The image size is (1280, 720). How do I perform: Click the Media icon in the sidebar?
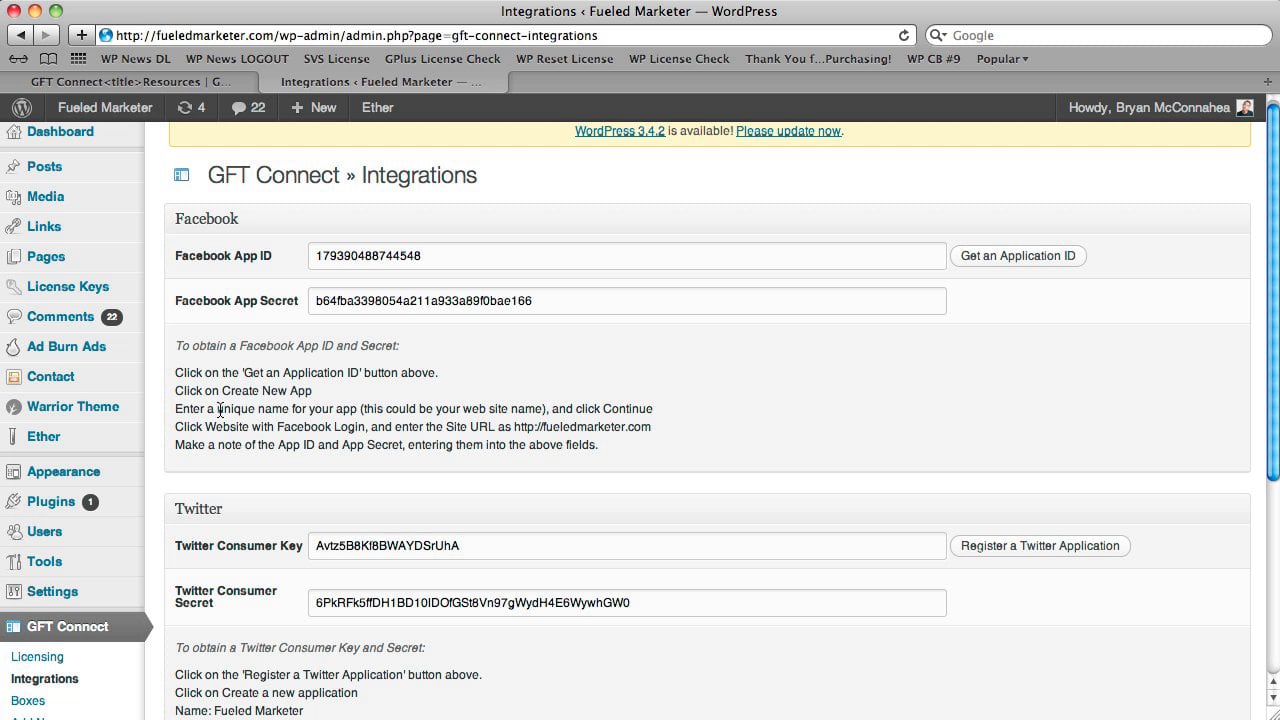click(13, 197)
